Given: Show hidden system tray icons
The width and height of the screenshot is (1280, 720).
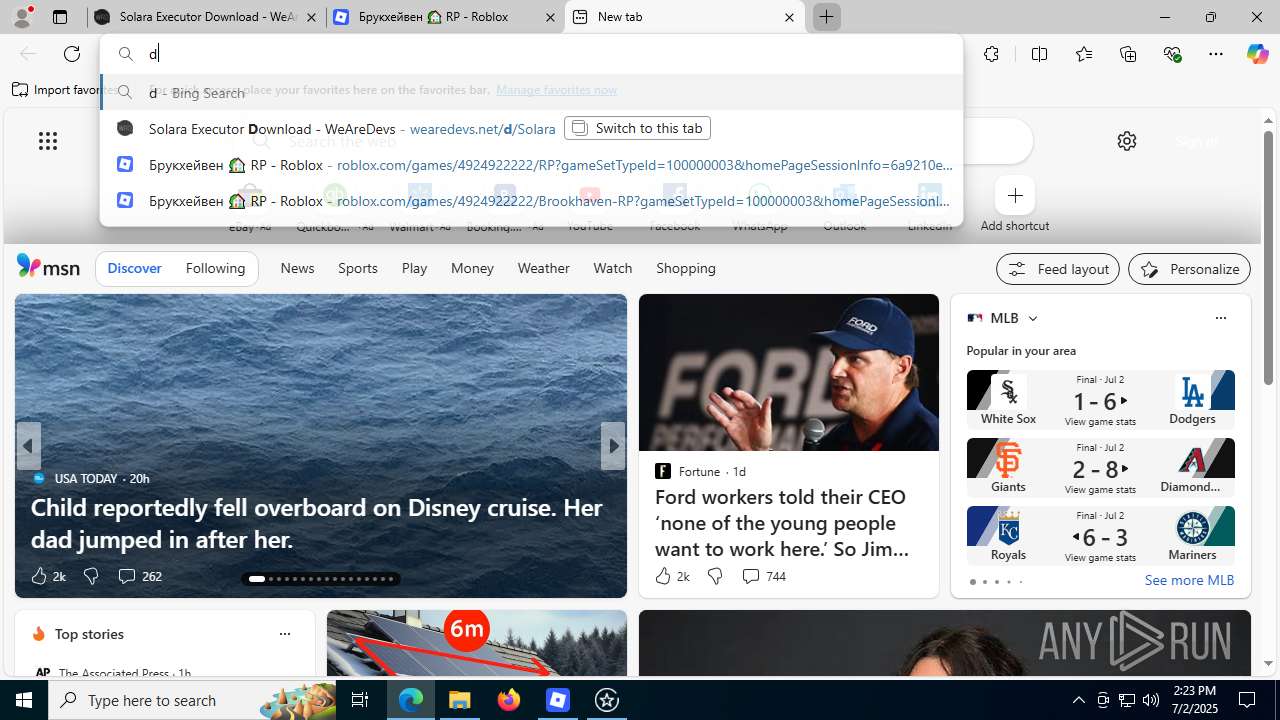Looking at the screenshot, I should click(x=1078, y=700).
